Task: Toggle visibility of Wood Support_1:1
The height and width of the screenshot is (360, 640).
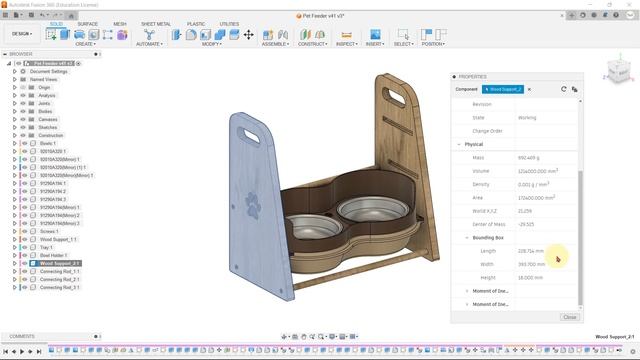Action: [25, 240]
